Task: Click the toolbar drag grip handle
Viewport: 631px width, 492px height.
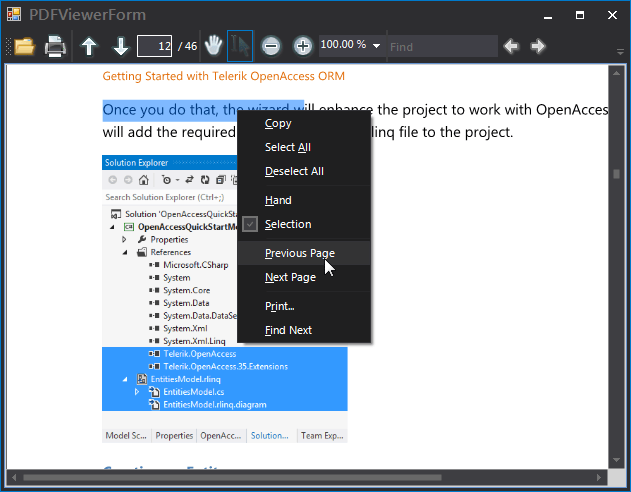Action: point(8,46)
